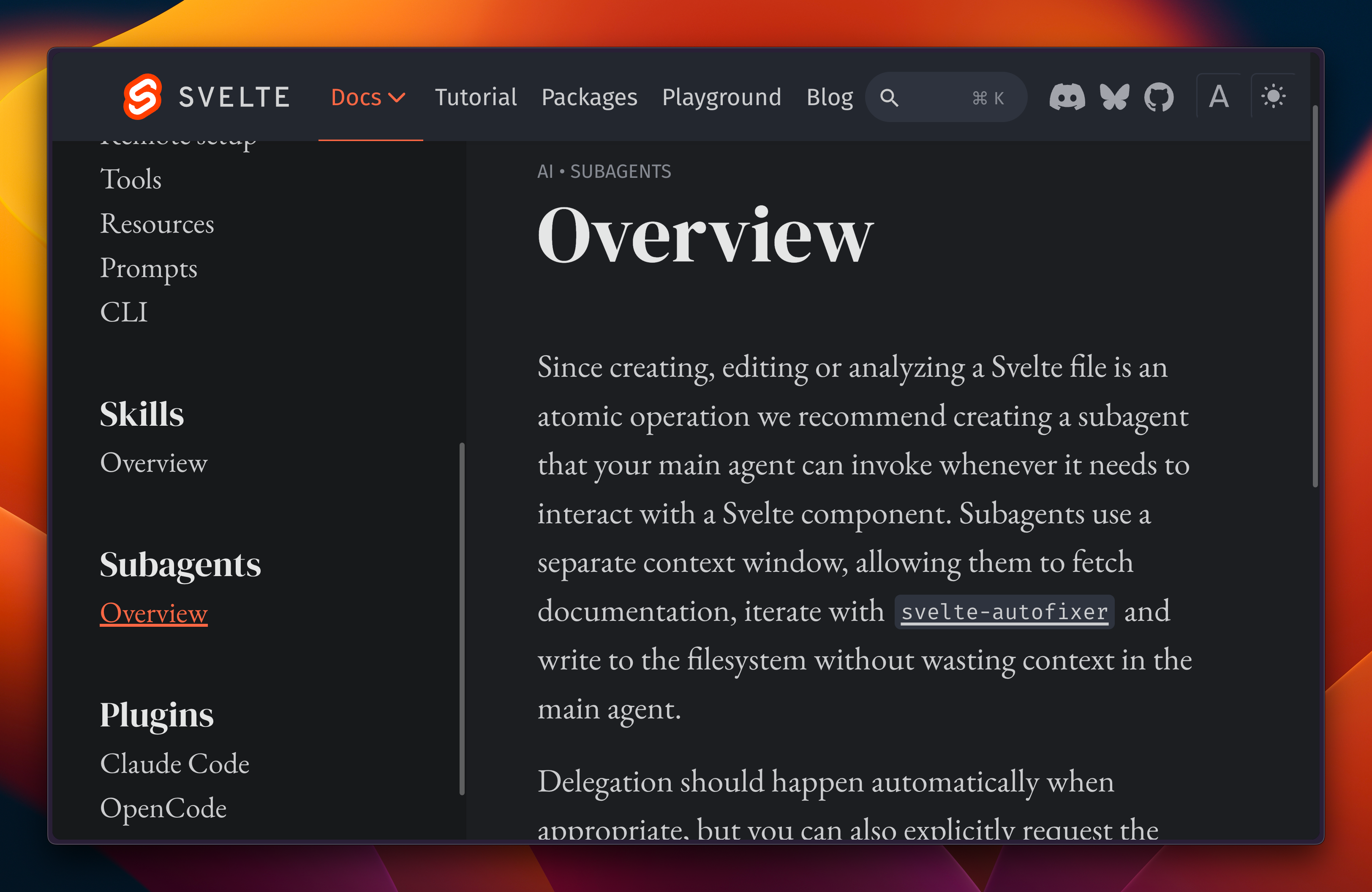Click the sidebar scrollbar thumb

point(462,619)
